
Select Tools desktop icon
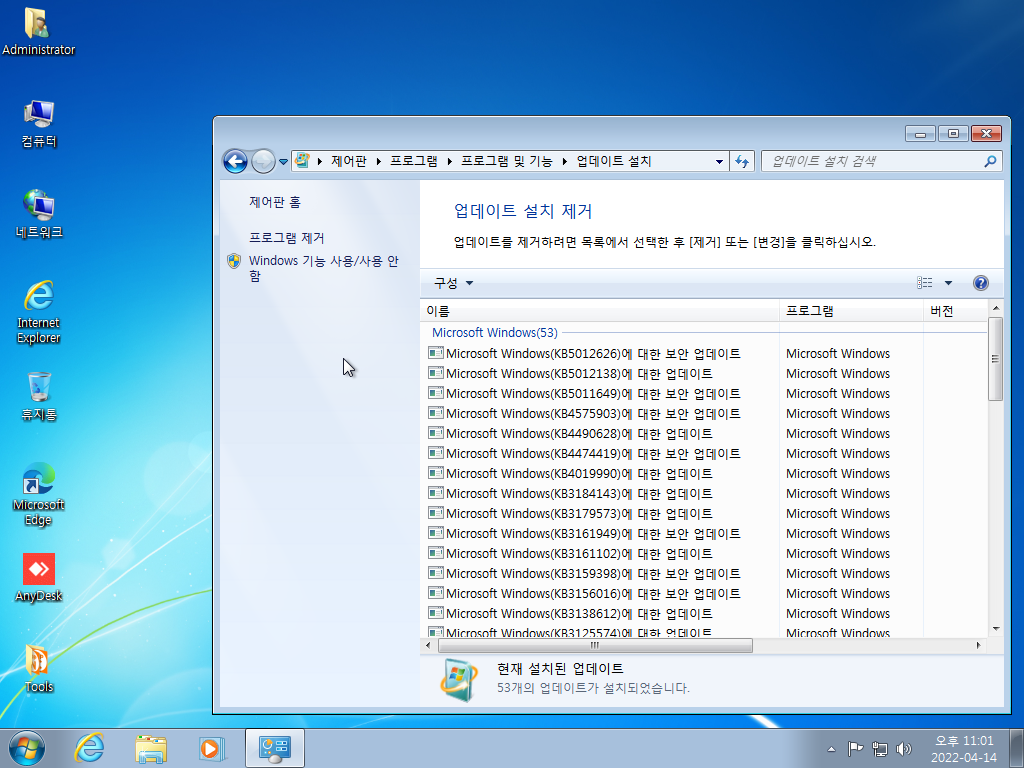point(39,669)
